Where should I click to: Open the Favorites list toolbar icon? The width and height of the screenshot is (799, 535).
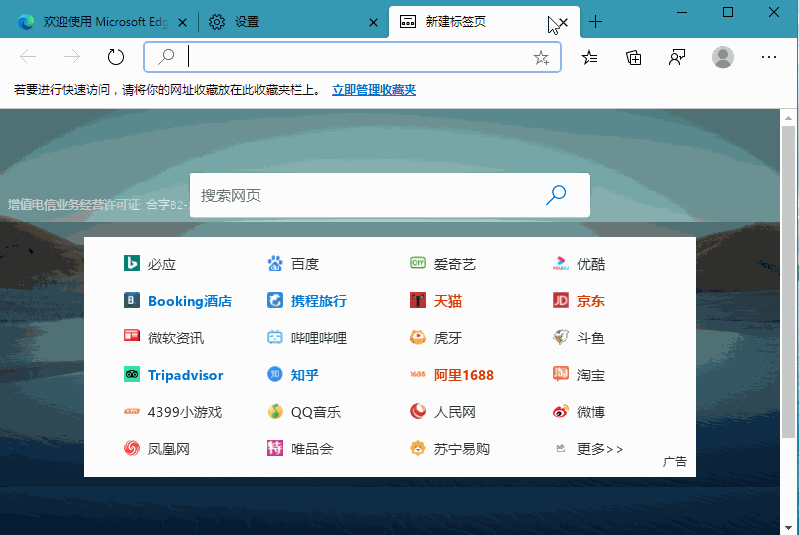[x=589, y=57]
